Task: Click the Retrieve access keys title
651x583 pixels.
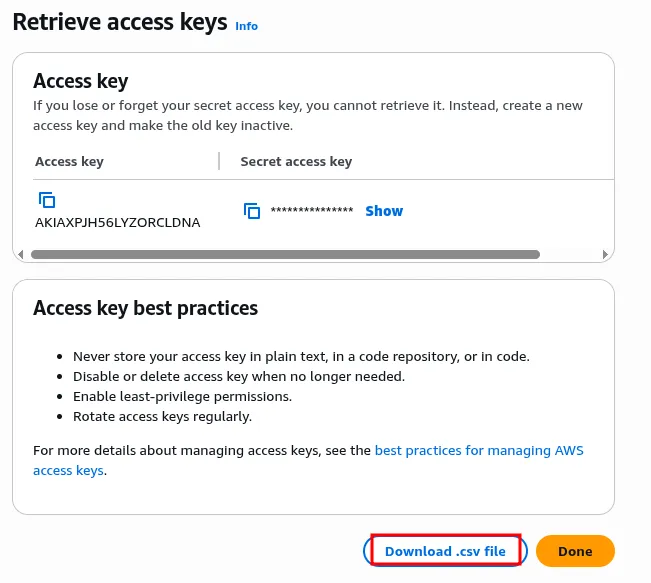Action: [120, 22]
